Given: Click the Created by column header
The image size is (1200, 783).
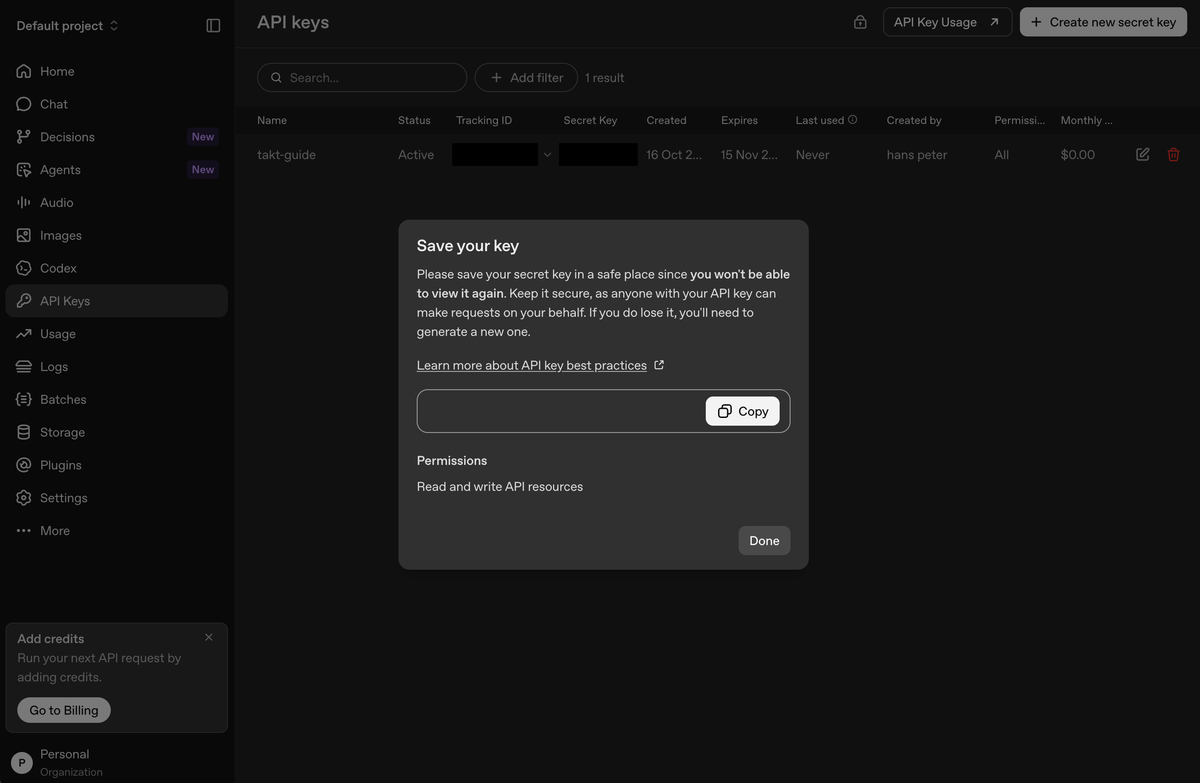Looking at the screenshot, I should tap(914, 120).
